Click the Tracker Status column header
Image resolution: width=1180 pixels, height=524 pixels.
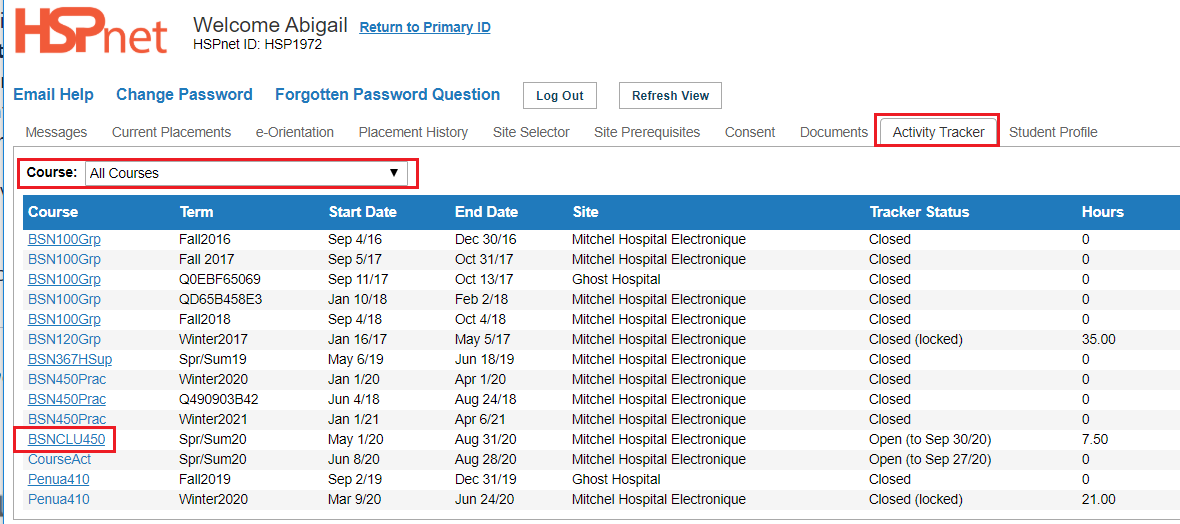click(x=919, y=212)
